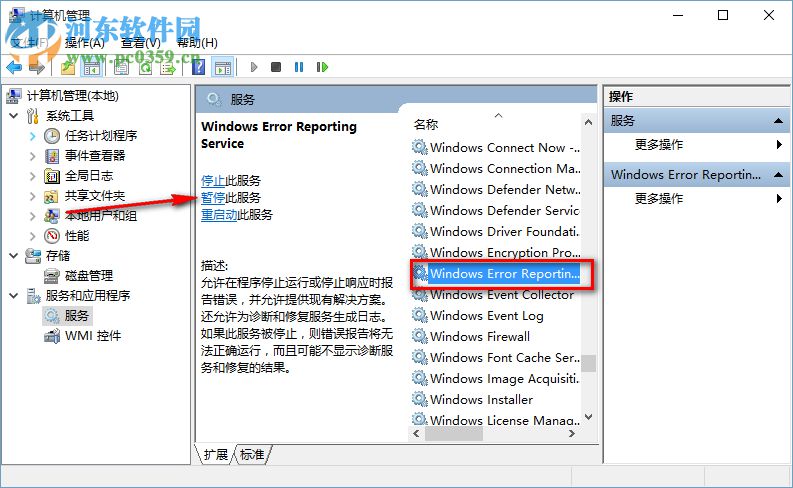Go back with the blue Back arrow
The width and height of the screenshot is (793, 488).
[x=14, y=67]
